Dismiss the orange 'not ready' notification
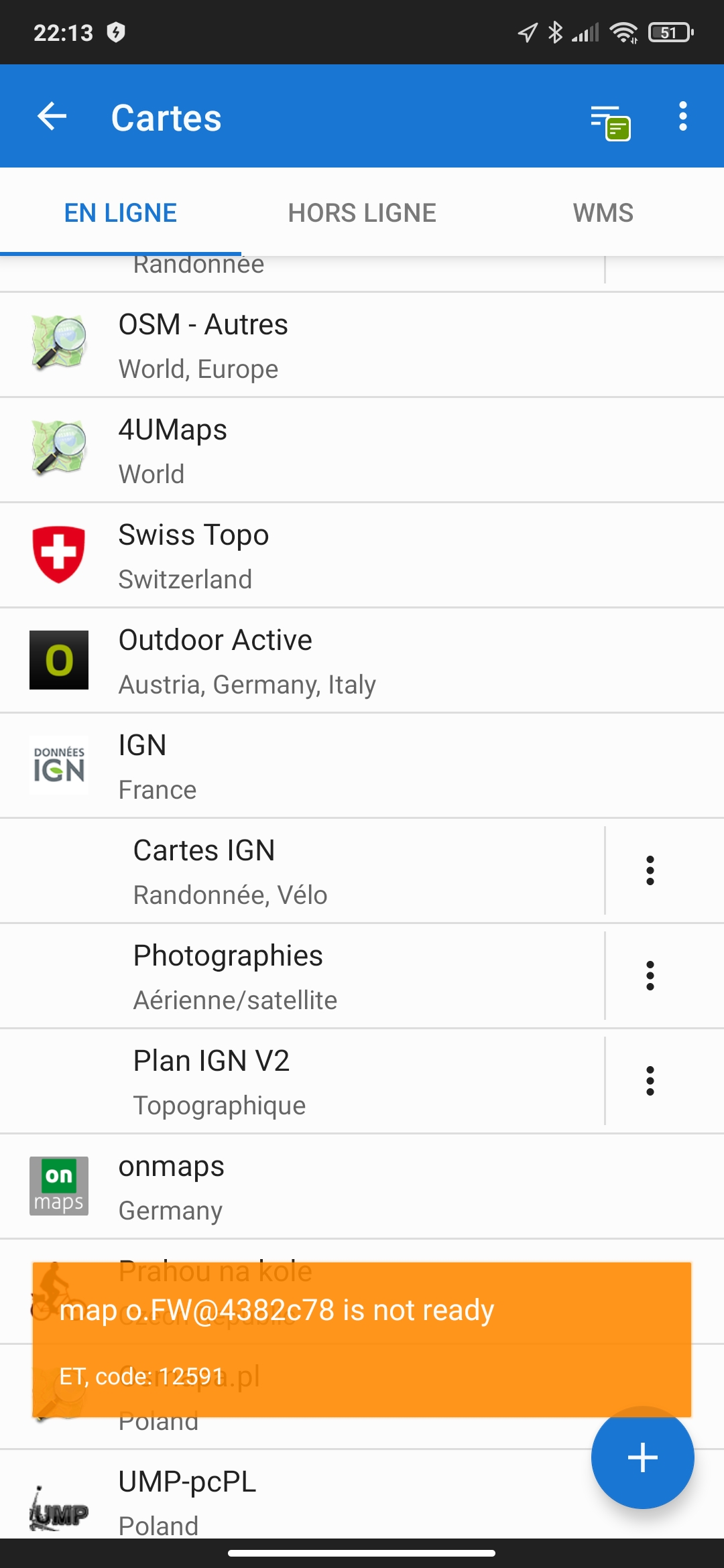724x1568 pixels. tap(362, 1339)
